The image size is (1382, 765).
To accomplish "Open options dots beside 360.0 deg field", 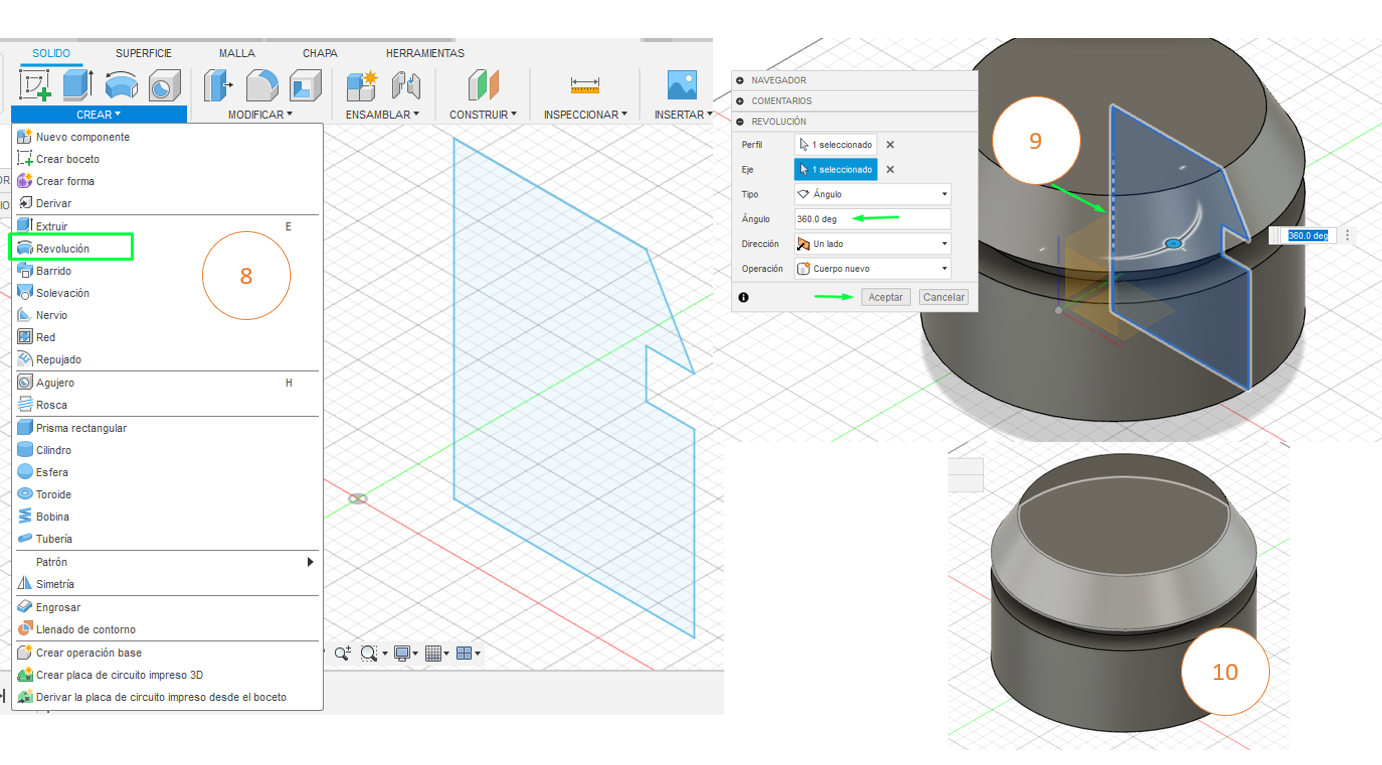I will (1348, 236).
